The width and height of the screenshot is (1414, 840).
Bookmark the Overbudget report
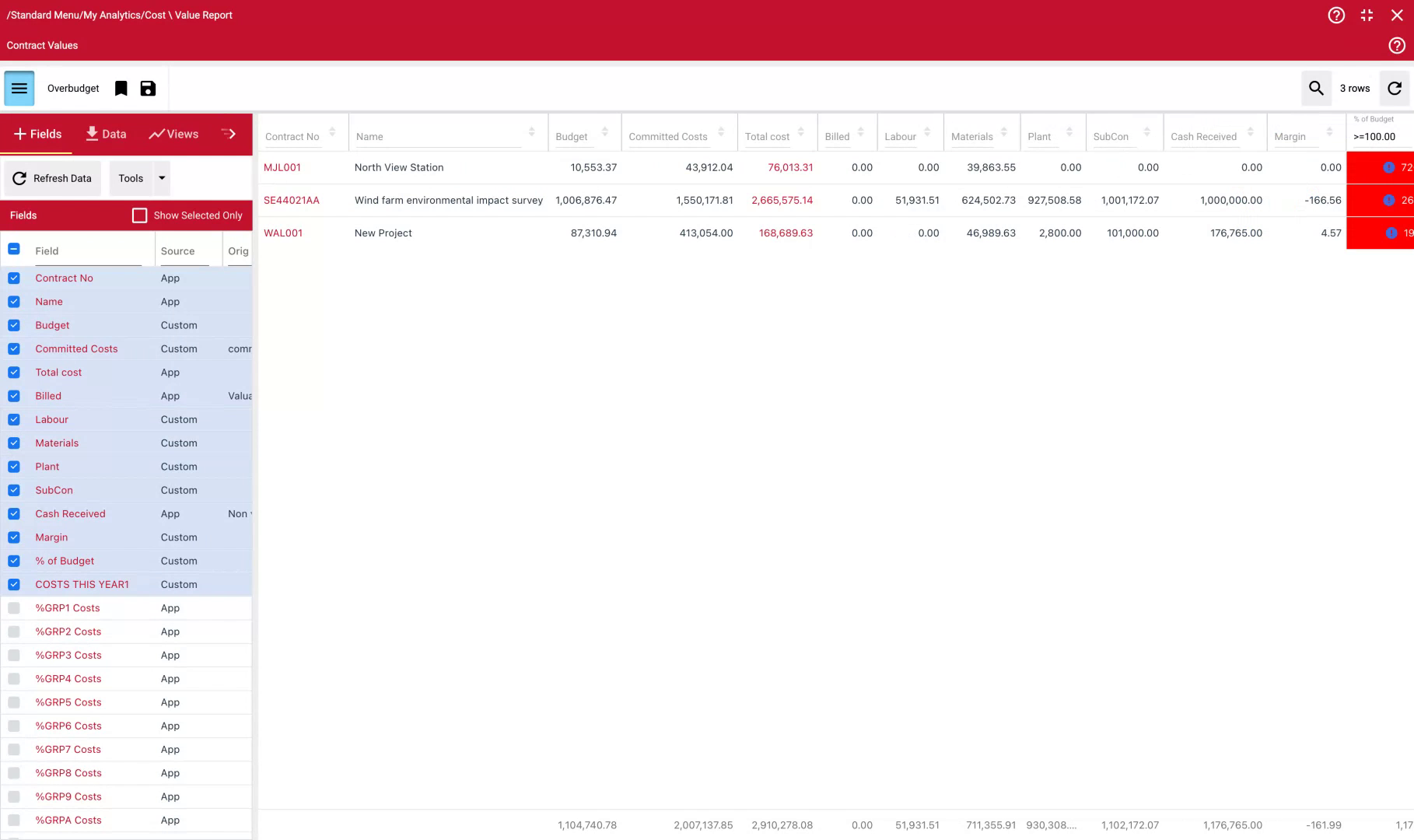(x=121, y=88)
